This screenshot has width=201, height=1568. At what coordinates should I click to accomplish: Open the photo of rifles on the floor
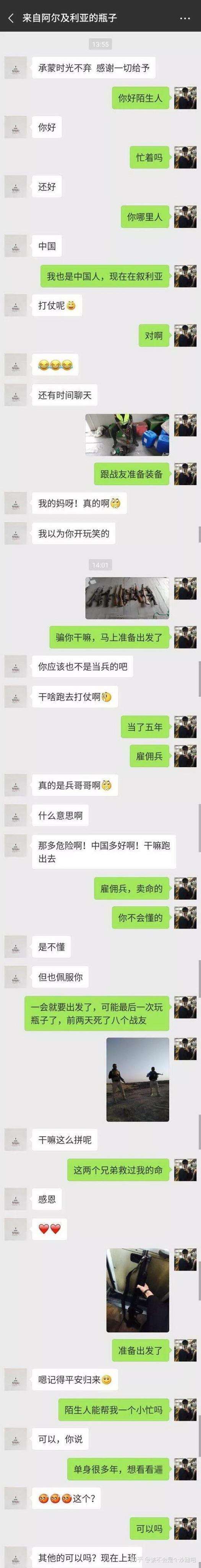(127, 598)
